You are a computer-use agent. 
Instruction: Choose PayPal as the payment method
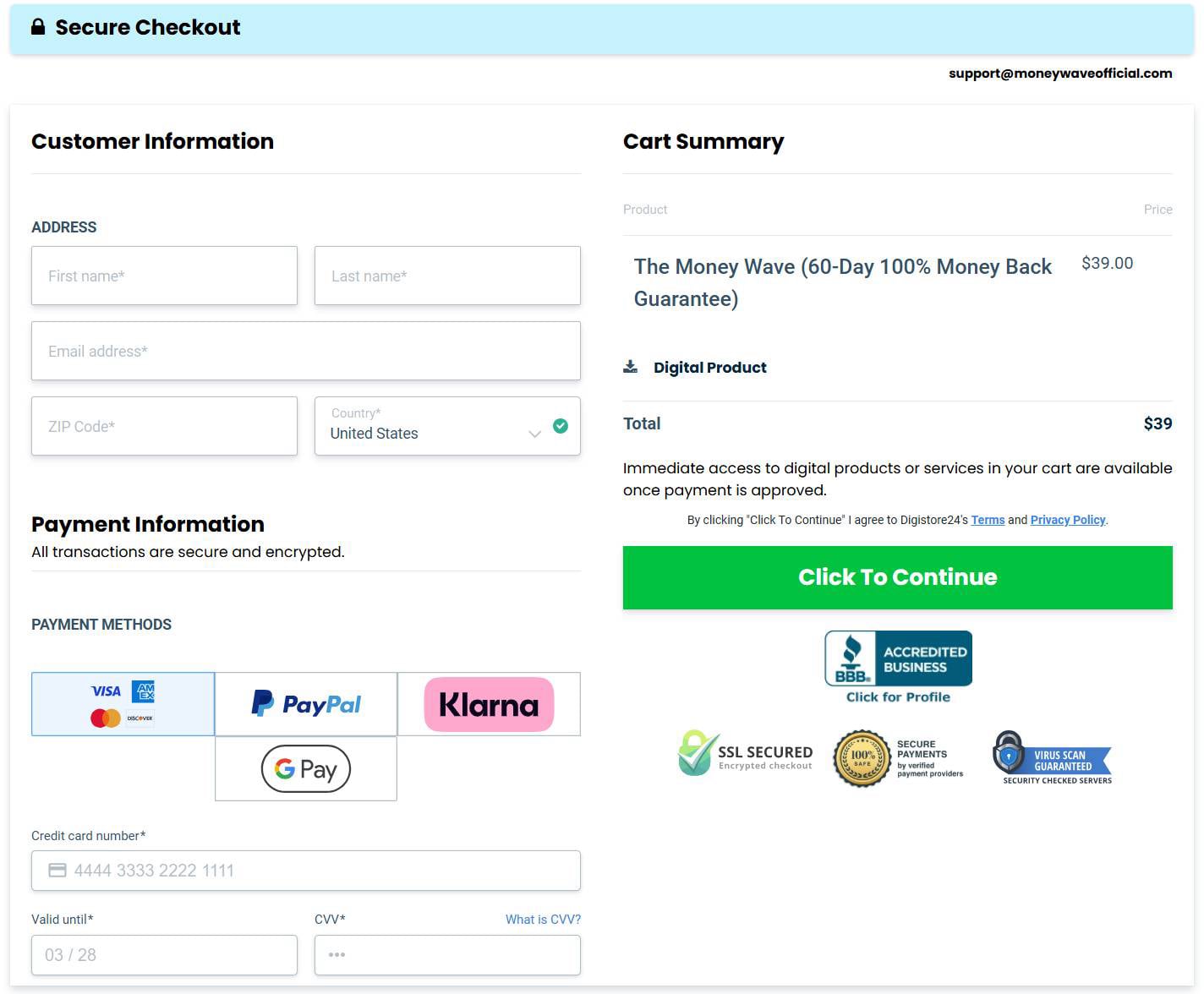coord(305,703)
